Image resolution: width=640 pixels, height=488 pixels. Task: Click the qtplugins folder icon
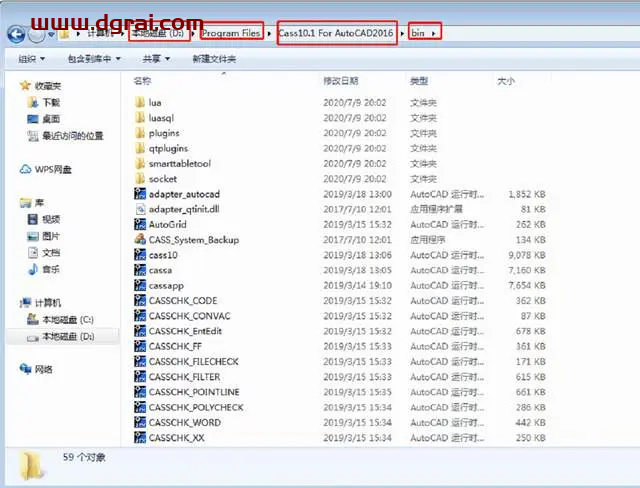pos(140,148)
